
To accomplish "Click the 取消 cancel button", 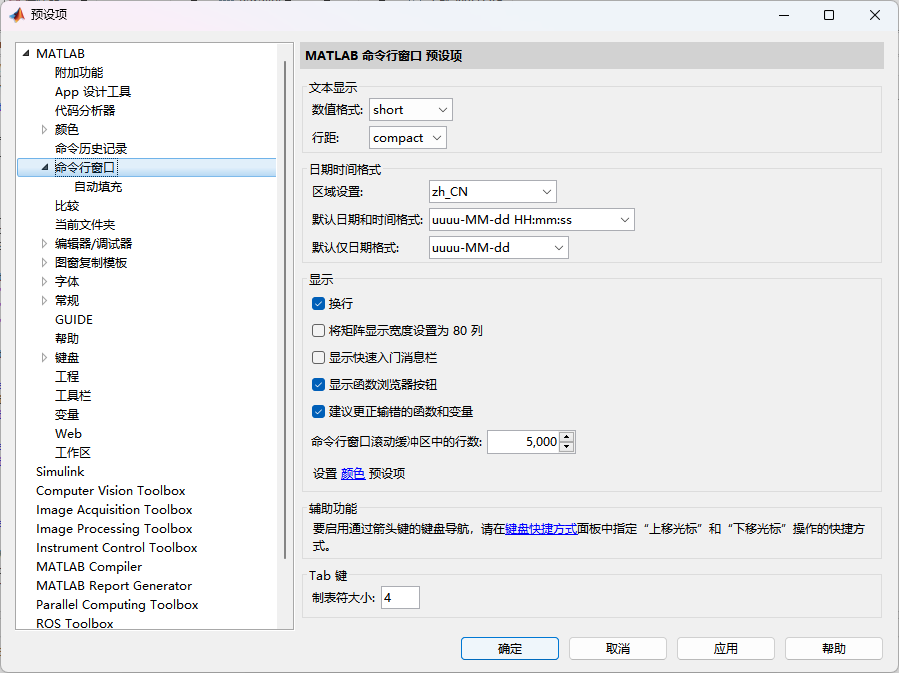I will click(x=617, y=648).
